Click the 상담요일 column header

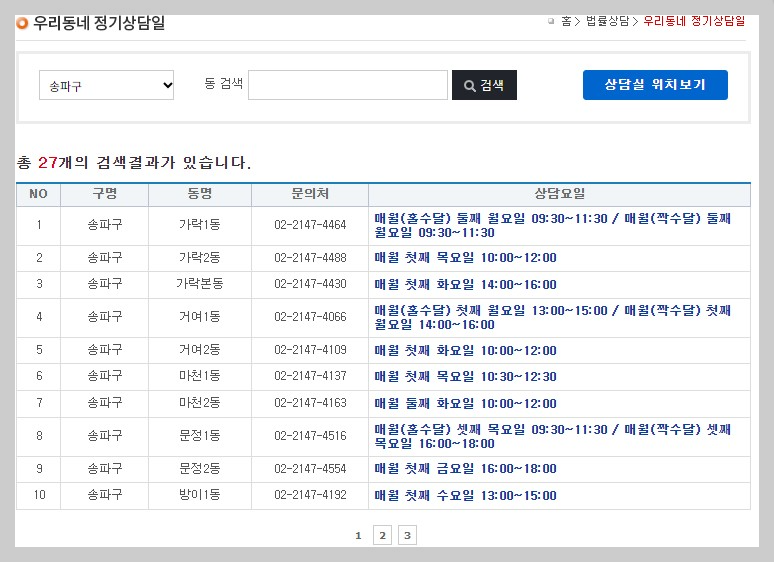tap(559, 194)
